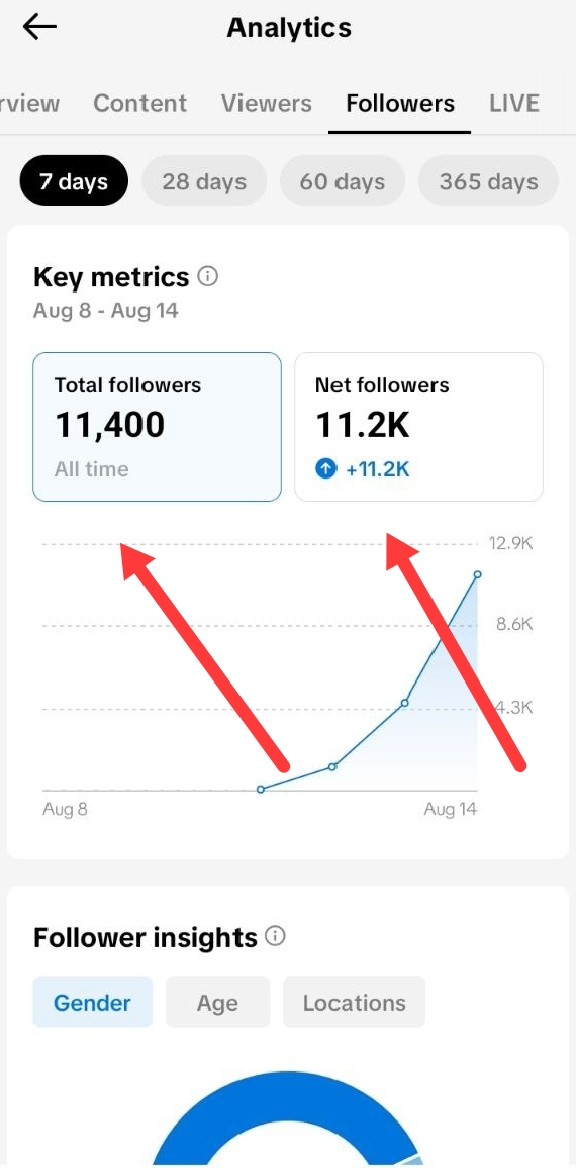
Task: Open Follower insights info icon
Action: 275,936
